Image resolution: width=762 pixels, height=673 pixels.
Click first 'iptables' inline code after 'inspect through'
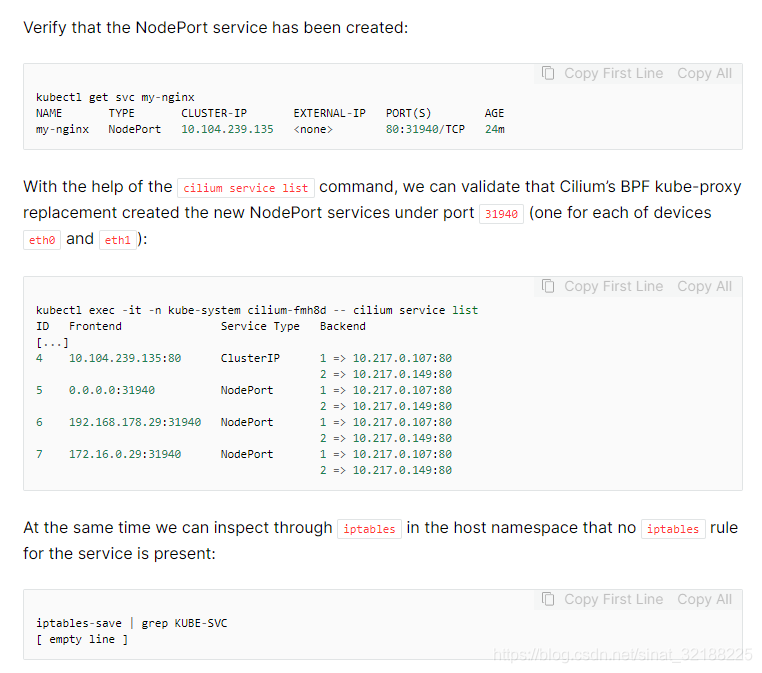coord(369,529)
